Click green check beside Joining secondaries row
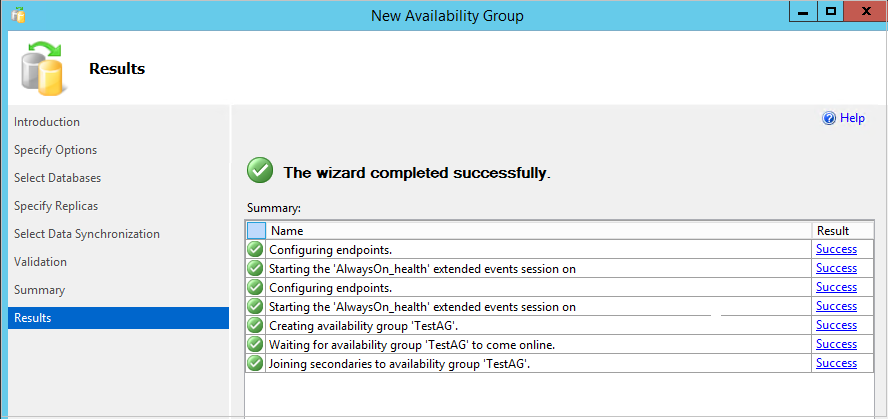888x419 pixels. coord(256,363)
